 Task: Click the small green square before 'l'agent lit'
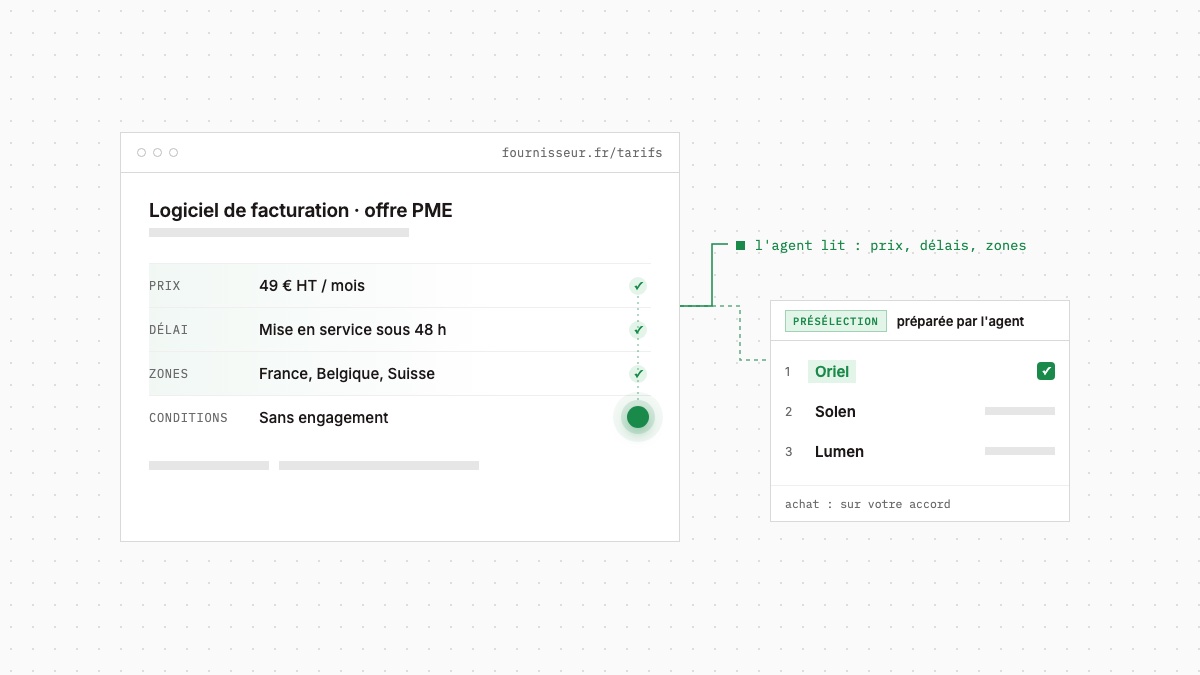[741, 245]
